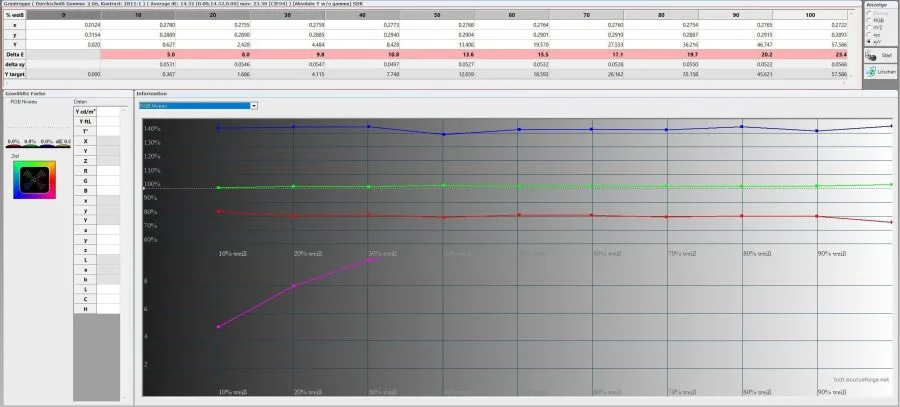
Task: Click the Y target cell 12.659
Action: coord(437,74)
